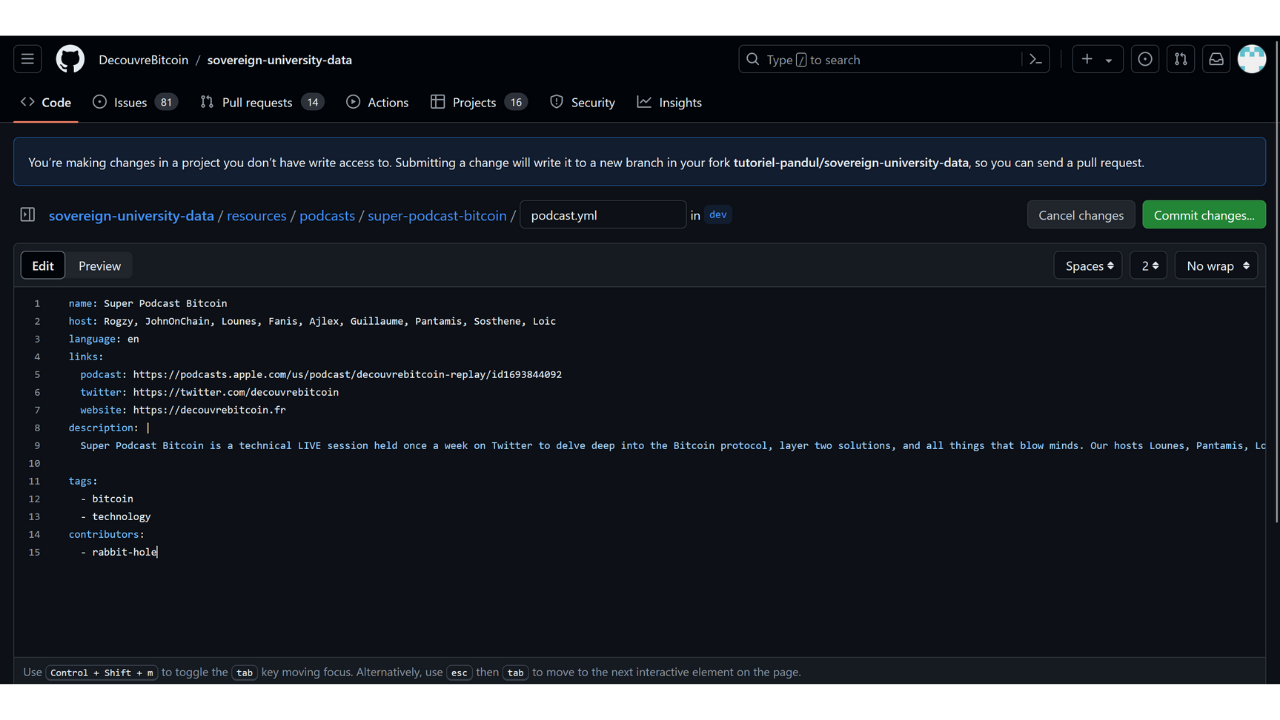Click the Create new plus button
The height and width of the screenshot is (720, 1280).
point(1087,60)
